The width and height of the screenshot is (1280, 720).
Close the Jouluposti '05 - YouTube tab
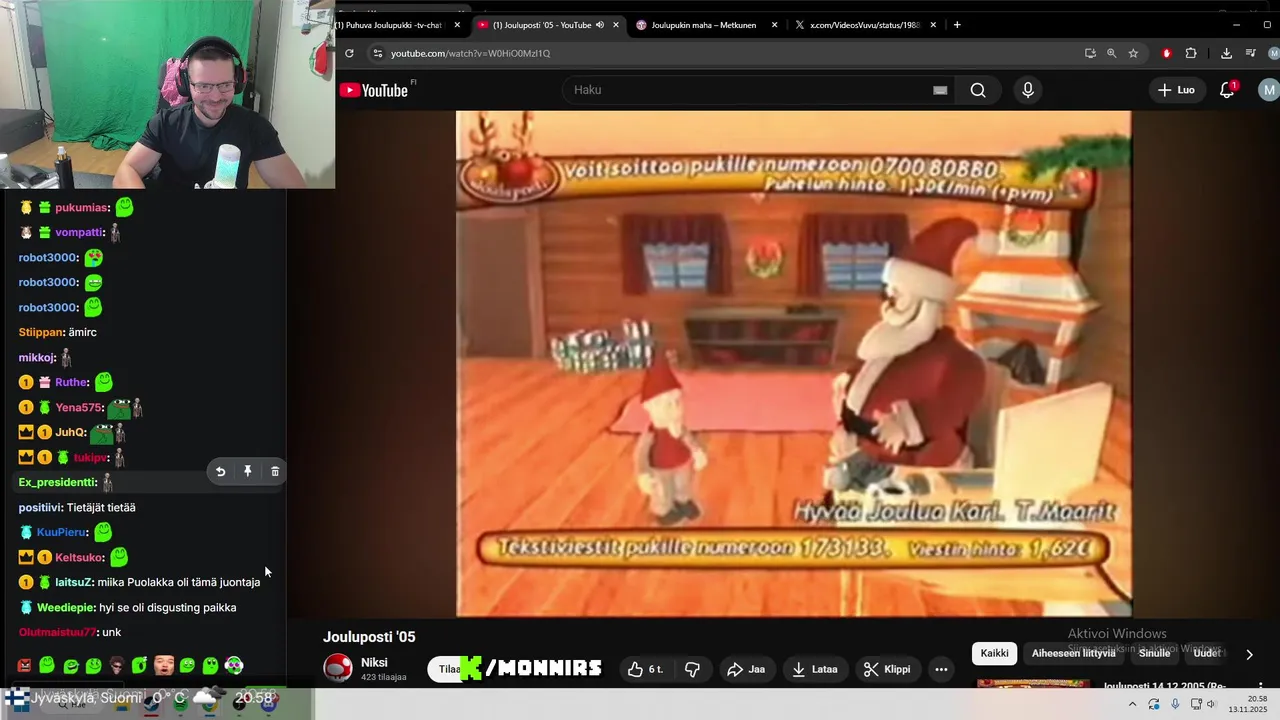(616, 25)
